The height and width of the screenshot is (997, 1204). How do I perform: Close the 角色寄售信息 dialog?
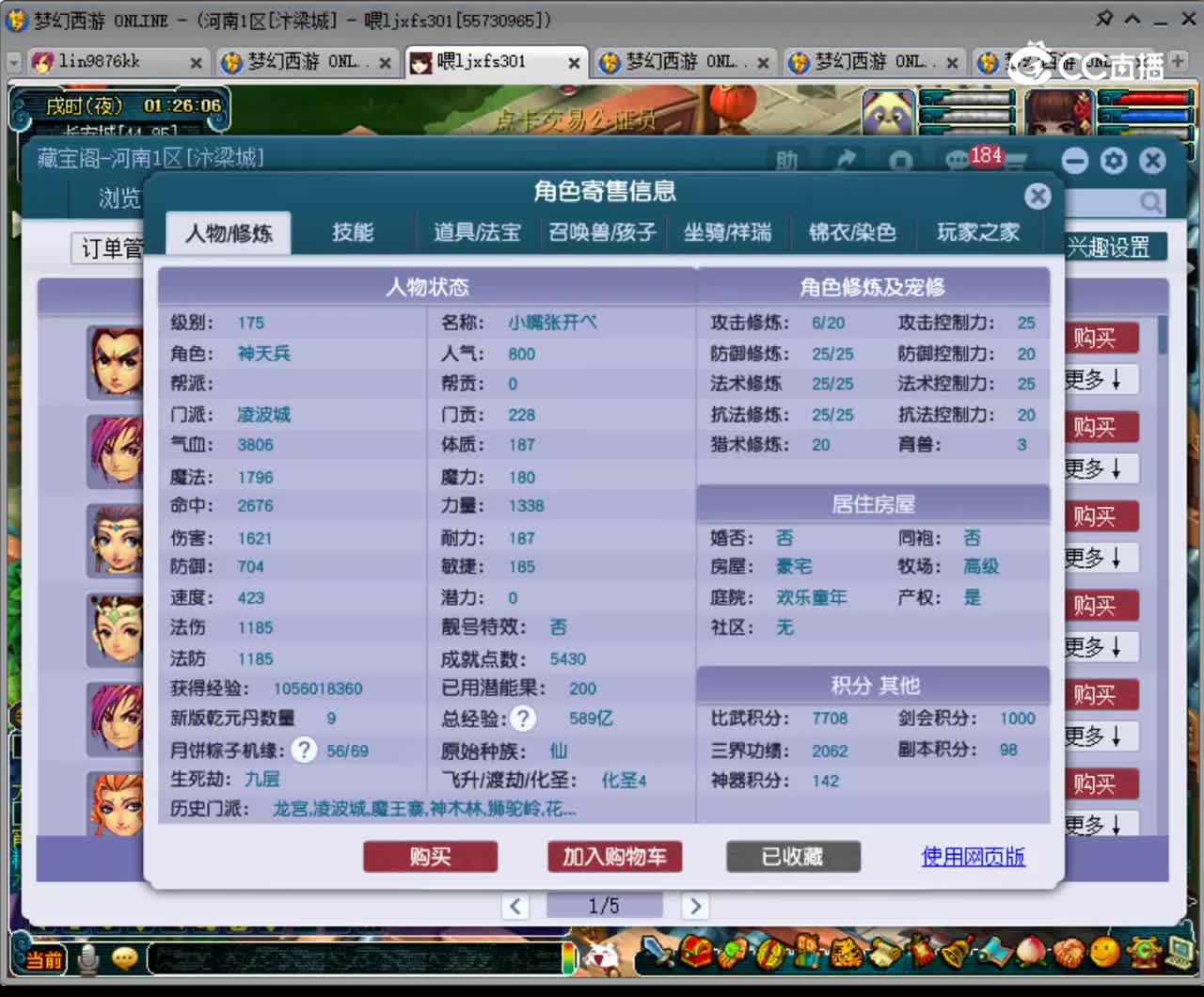pos(1038,196)
